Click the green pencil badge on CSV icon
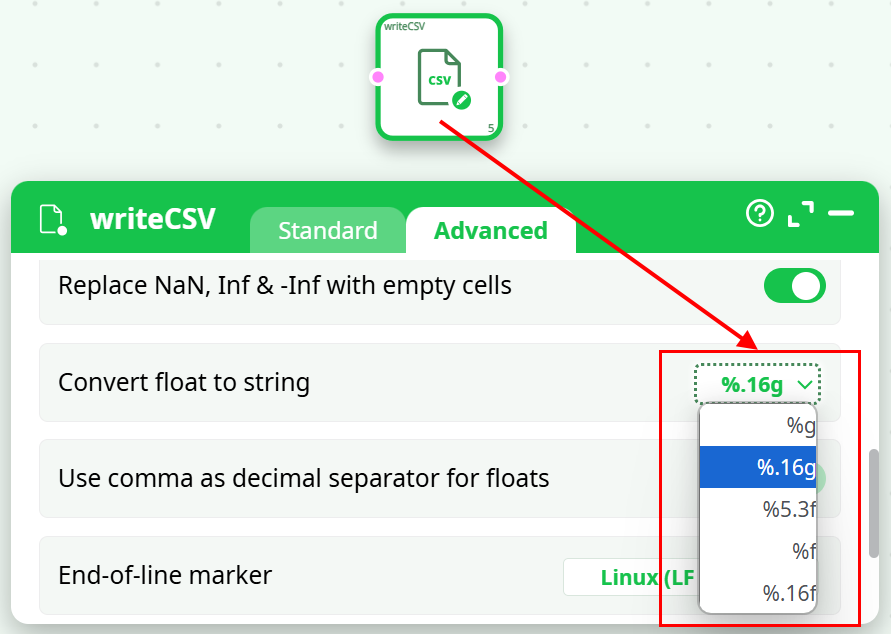The width and height of the screenshot is (891, 634). point(461,99)
